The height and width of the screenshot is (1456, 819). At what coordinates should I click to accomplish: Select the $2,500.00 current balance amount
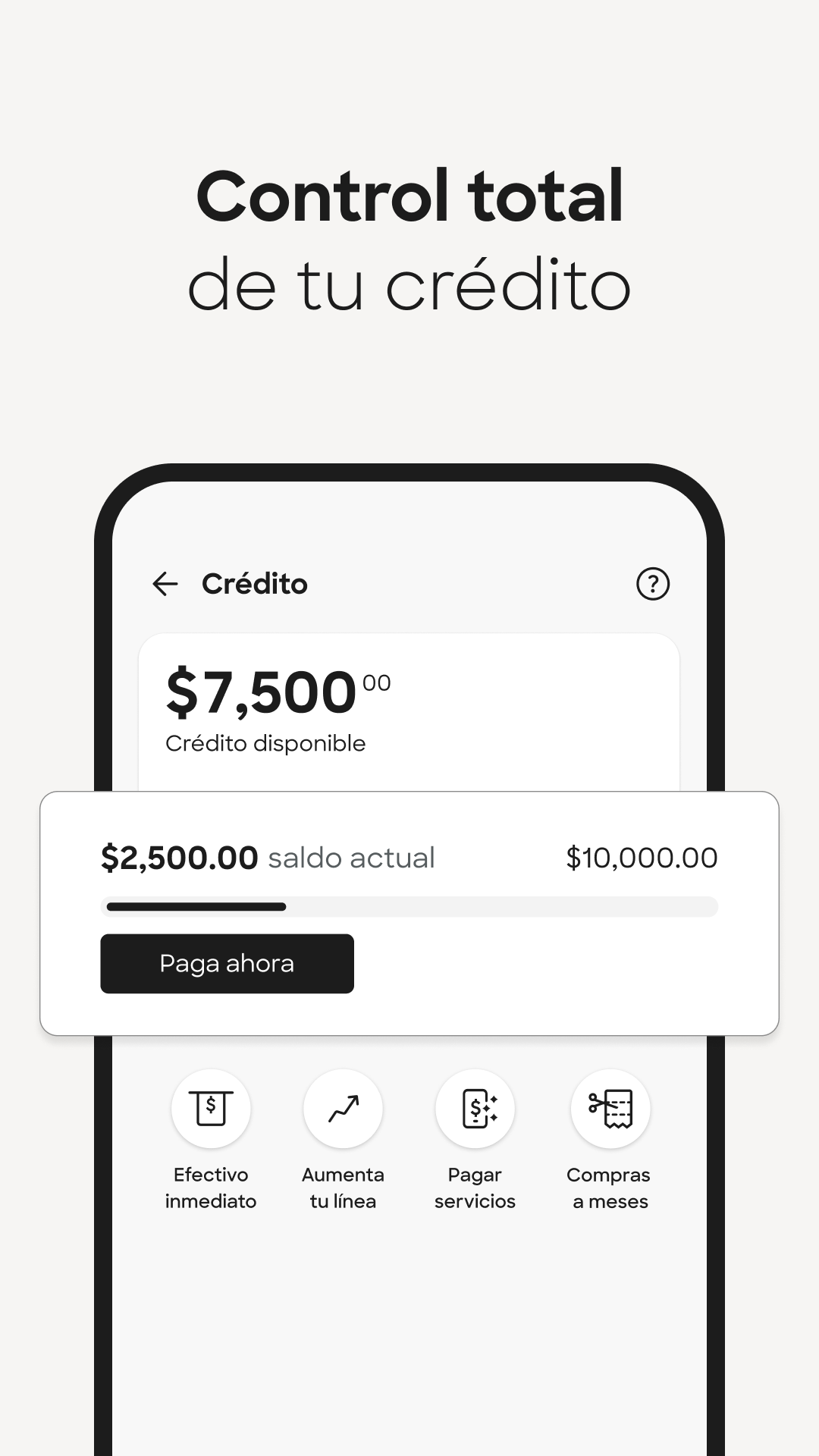pos(180,858)
